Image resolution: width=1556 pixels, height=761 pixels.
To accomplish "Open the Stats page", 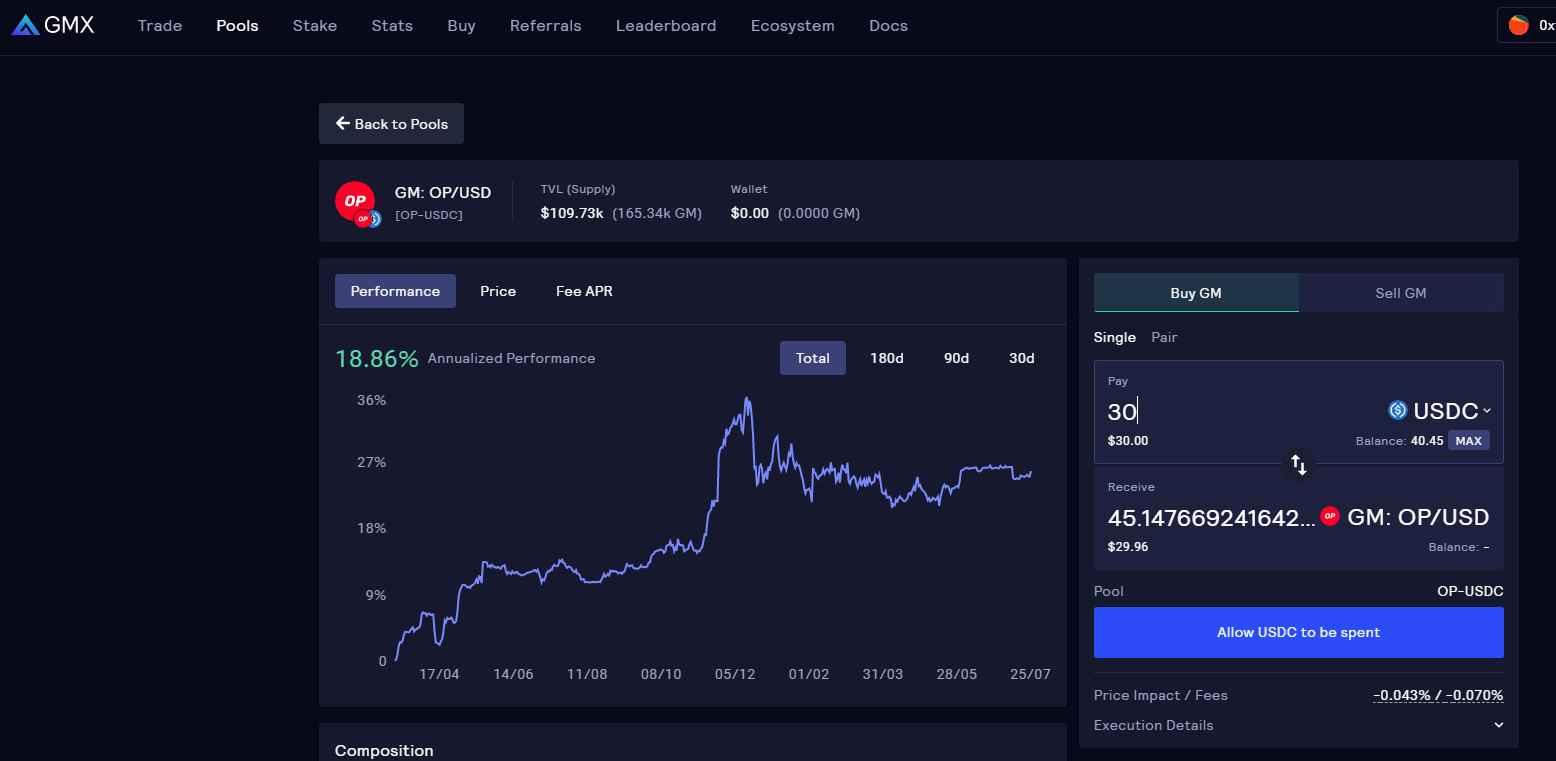I will [x=392, y=26].
